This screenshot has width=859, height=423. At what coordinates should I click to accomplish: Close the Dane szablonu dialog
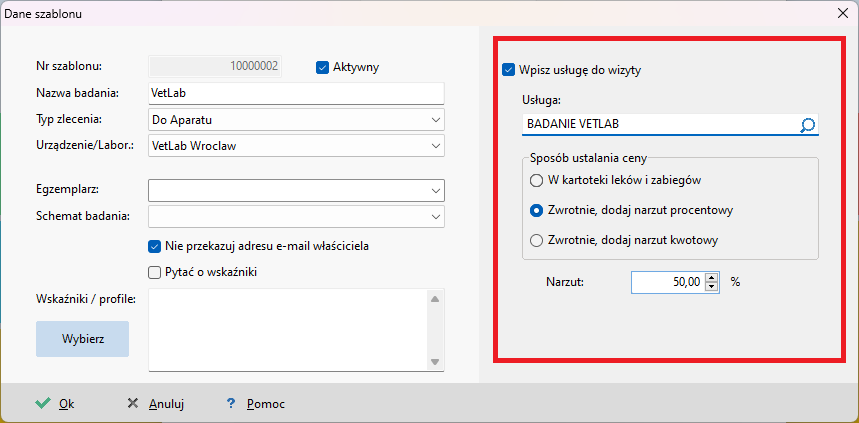[x=843, y=14]
